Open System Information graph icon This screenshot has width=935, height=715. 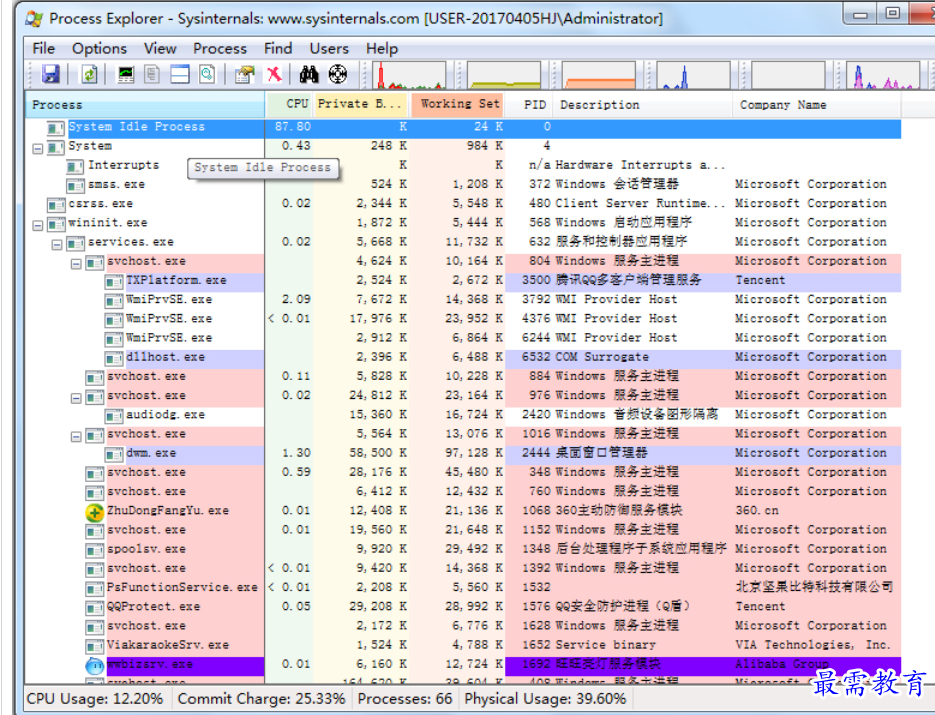point(126,75)
